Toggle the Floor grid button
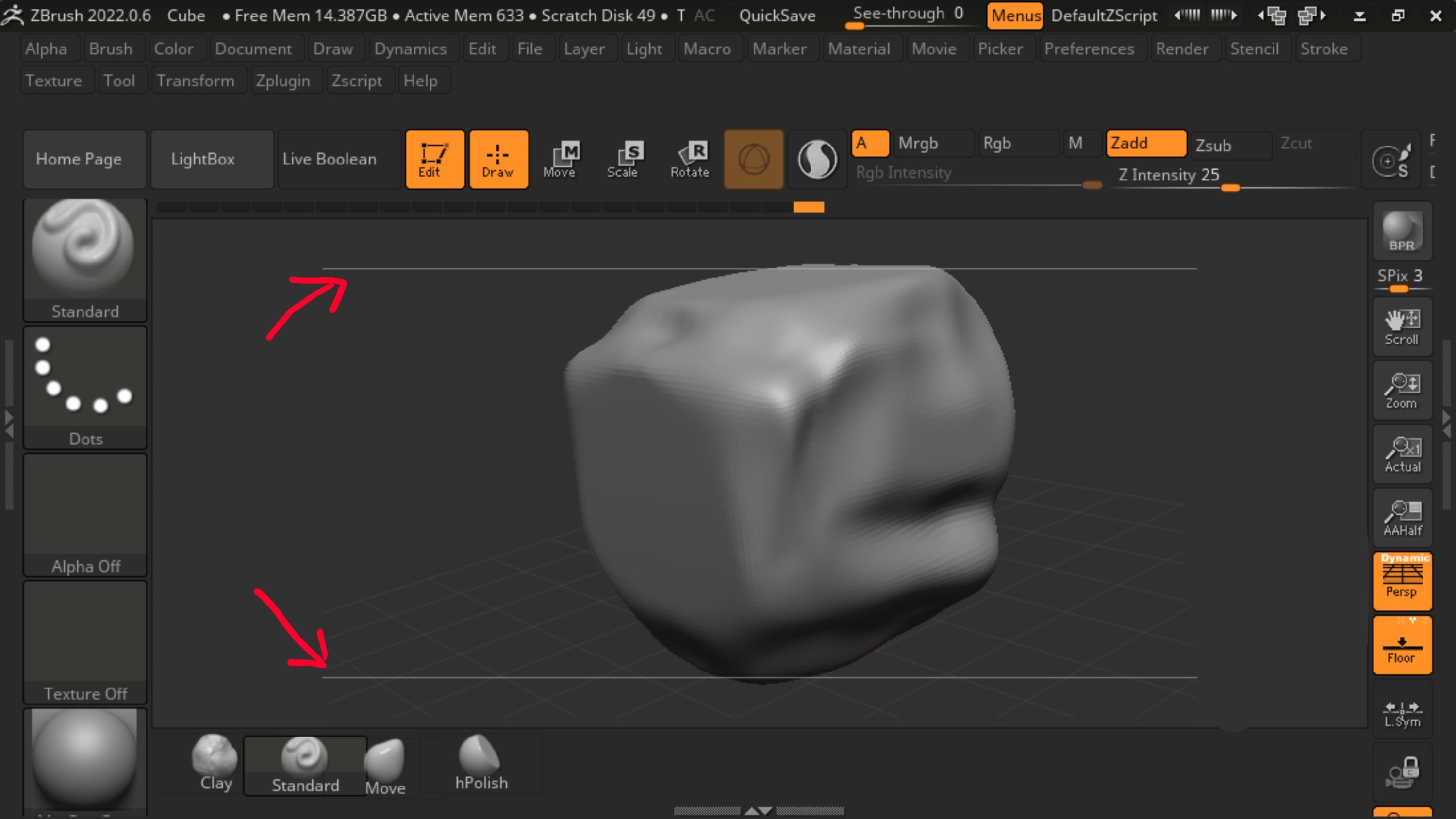Image resolution: width=1456 pixels, height=819 pixels. tap(1402, 645)
